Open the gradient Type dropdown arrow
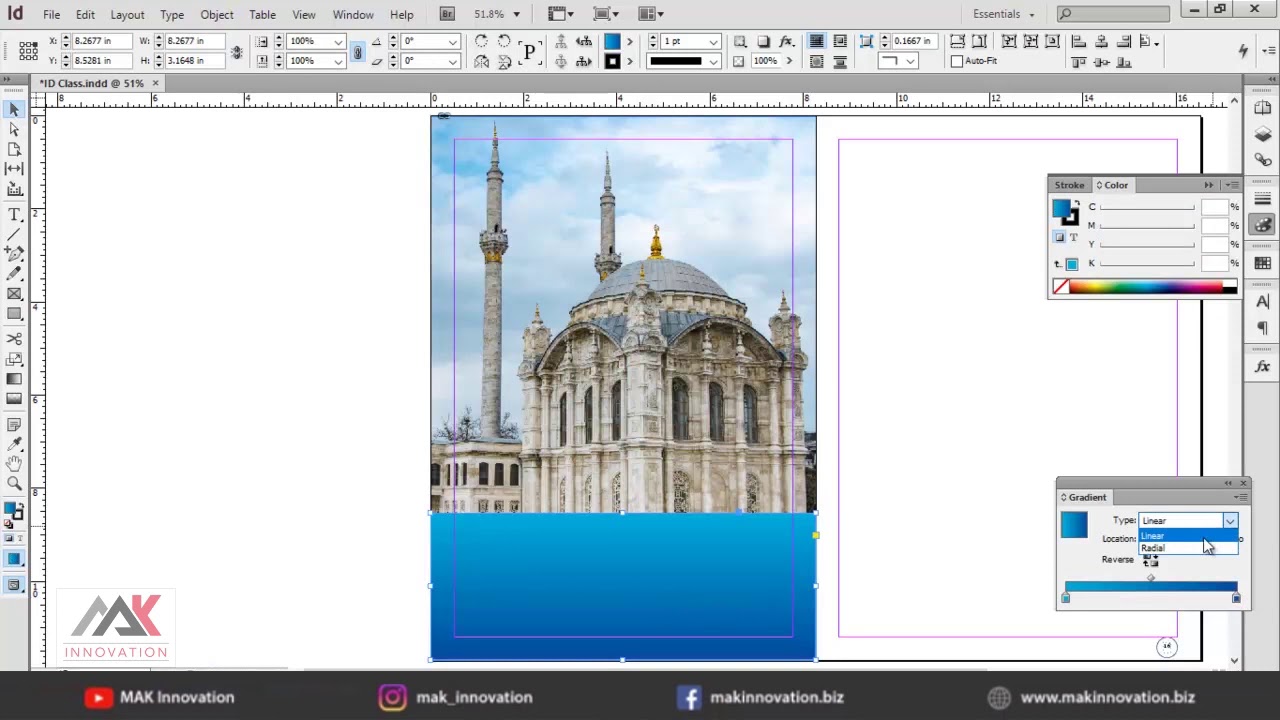Screen dimensions: 1280x720 (x=1230, y=521)
